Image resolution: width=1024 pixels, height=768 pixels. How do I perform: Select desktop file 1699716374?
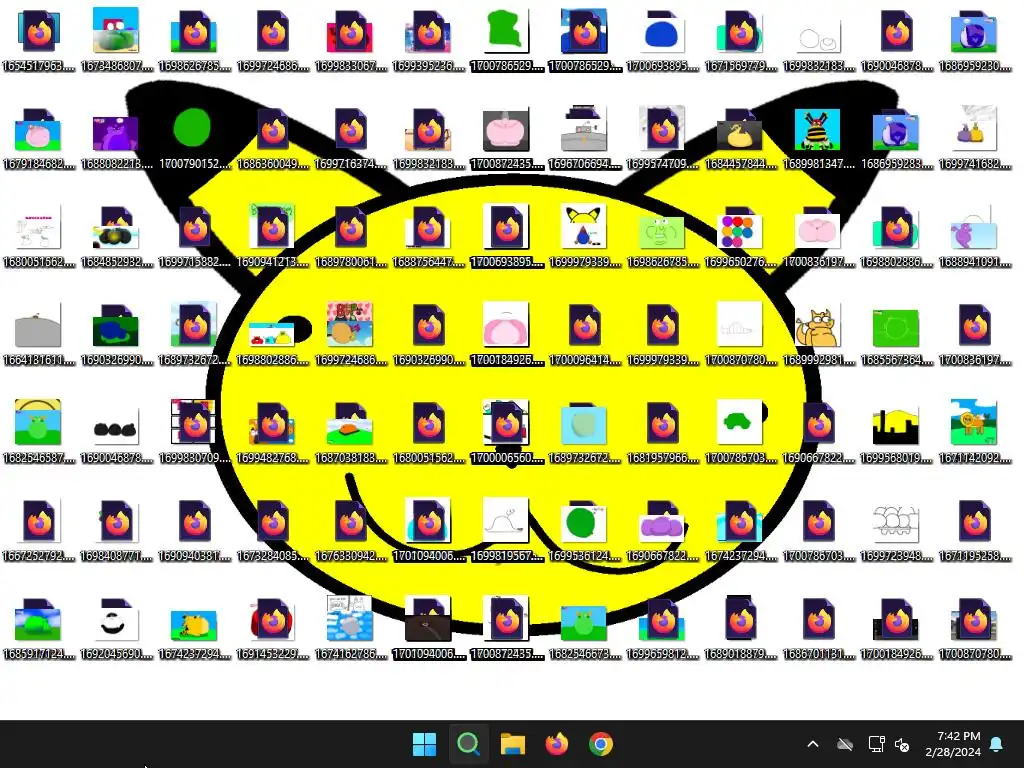click(x=351, y=137)
